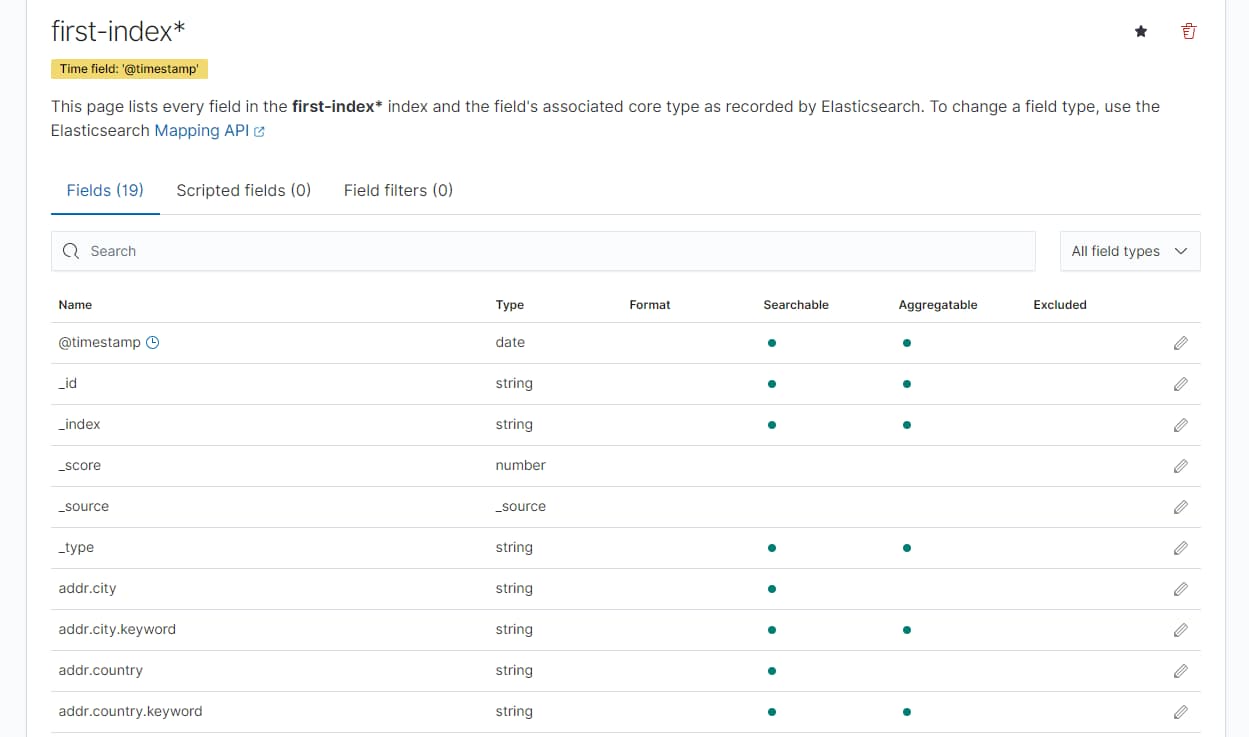Click the Aggregatable column header
The image size is (1249, 737).
[x=937, y=305]
